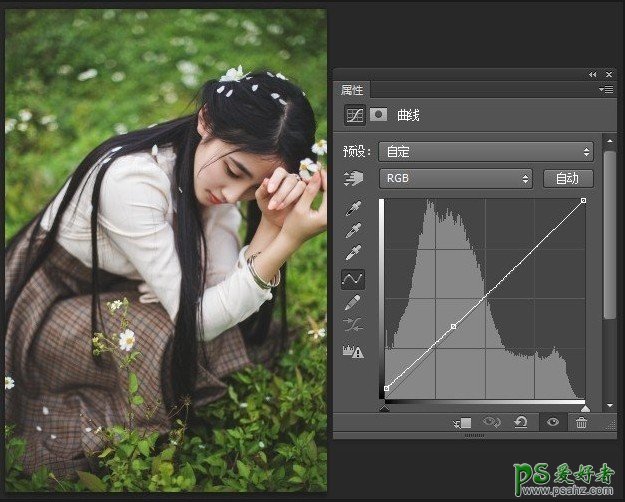Activate the on-image targeted adjustment hand tool

(x=354, y=179)
